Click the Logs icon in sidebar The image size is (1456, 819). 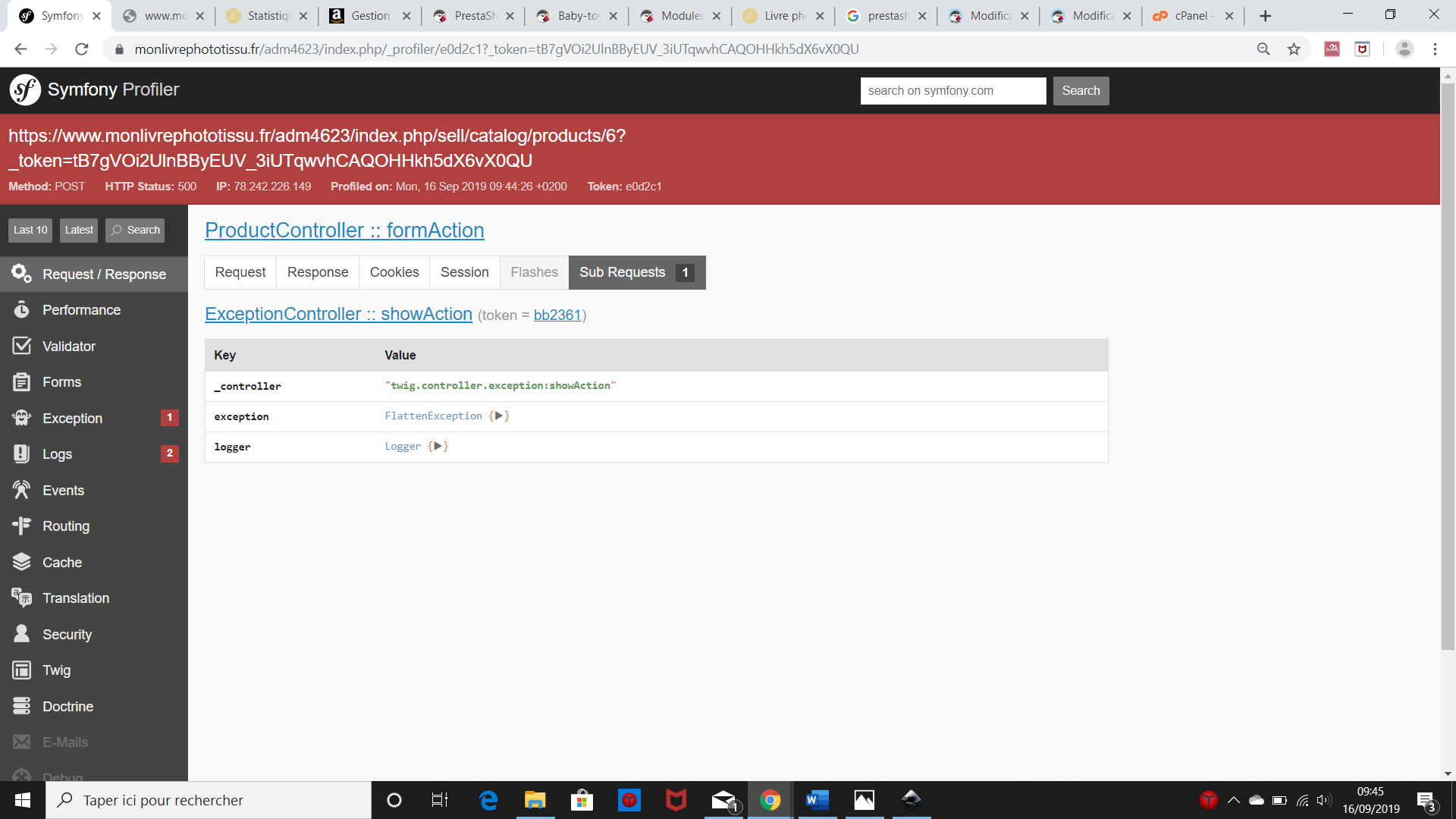(21, 453)
